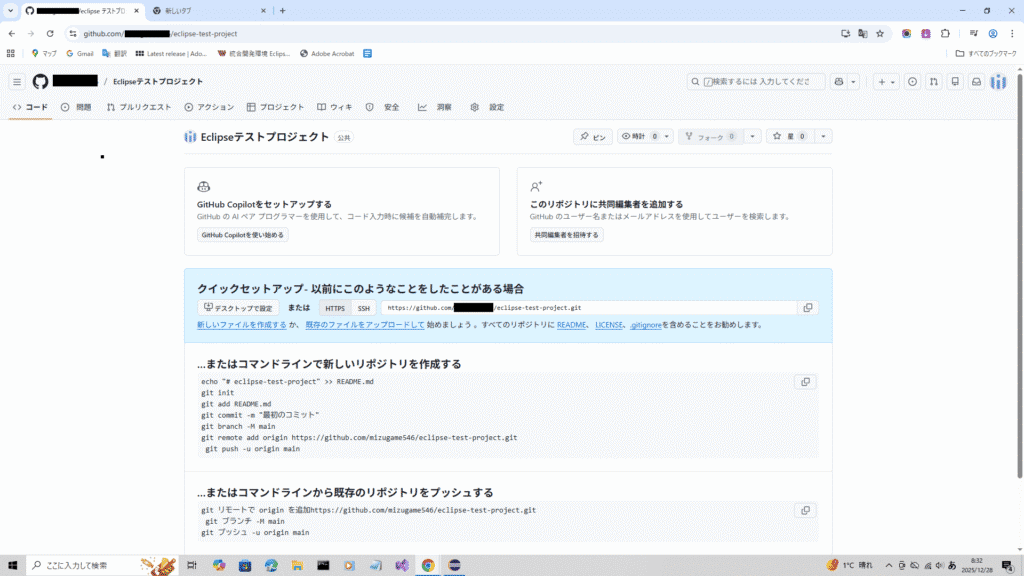Click the 新しいファイルを作成する link
The height and width of the screenshot is (576, 1024).
[241, 325]
